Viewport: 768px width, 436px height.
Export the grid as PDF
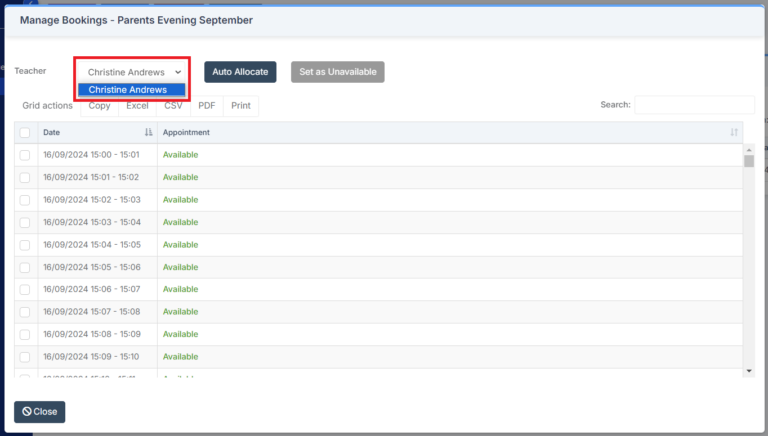tap(206, 105)
